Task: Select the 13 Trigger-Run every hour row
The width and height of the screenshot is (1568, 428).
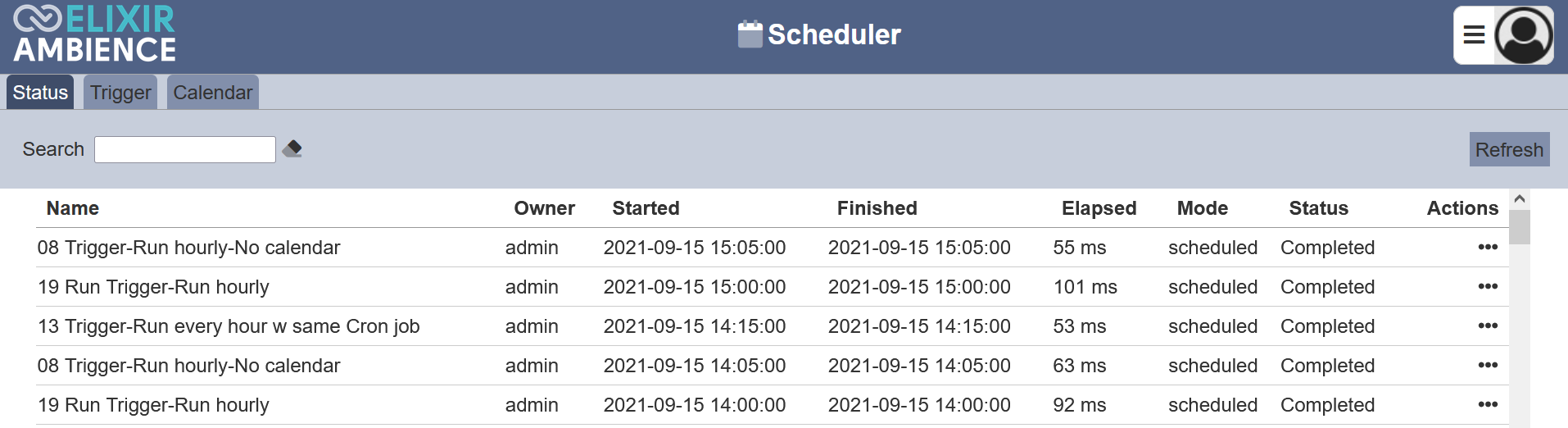Action: point(229,326)
